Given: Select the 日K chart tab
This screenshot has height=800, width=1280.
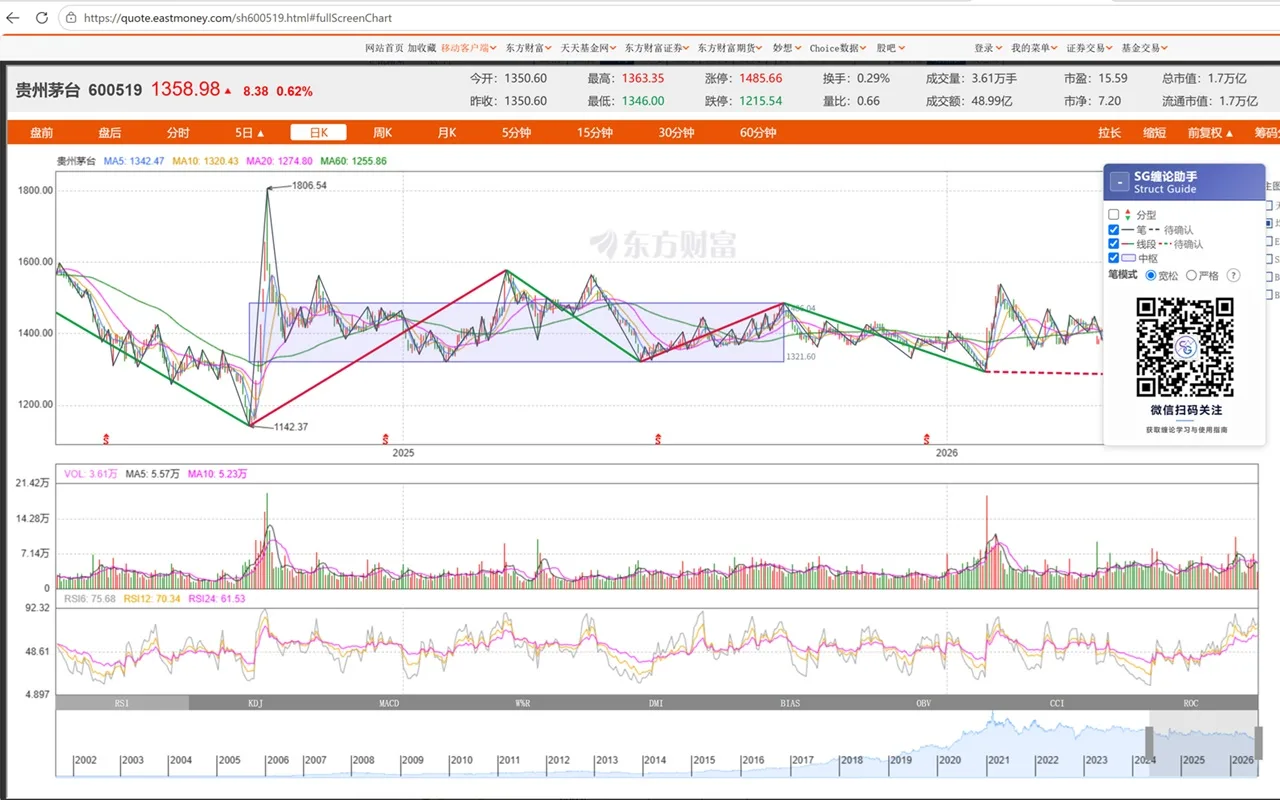Looking at the screenshot, I should point(318,133).
